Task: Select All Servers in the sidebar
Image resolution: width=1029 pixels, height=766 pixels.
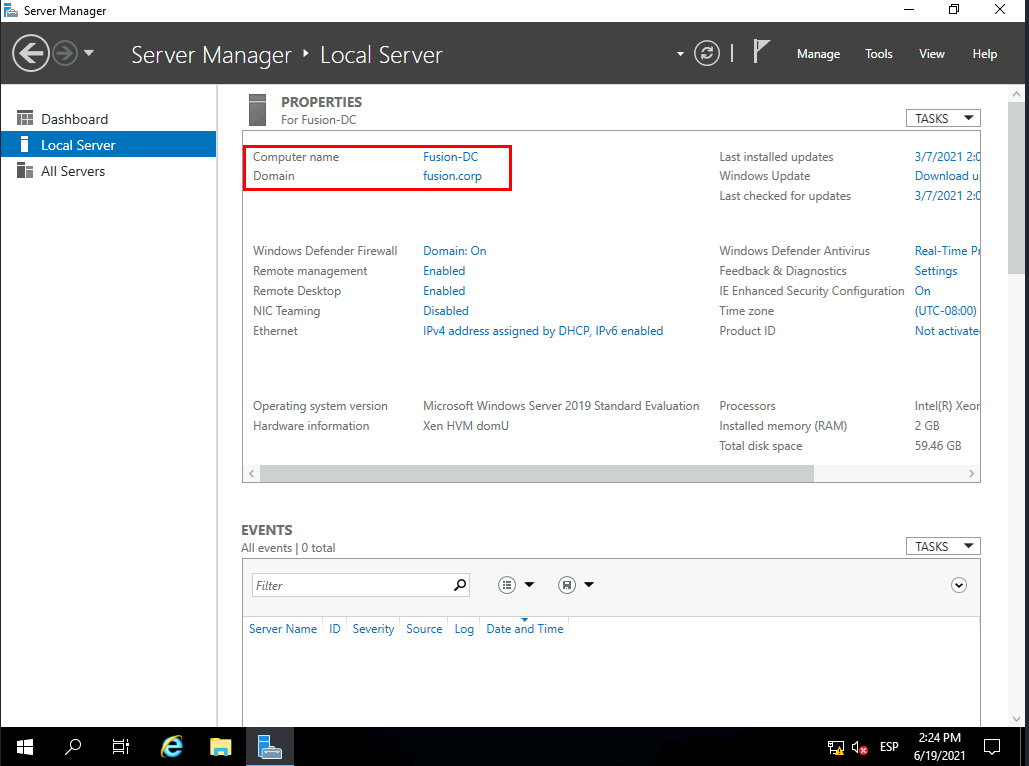Action: tap(108, 171)
